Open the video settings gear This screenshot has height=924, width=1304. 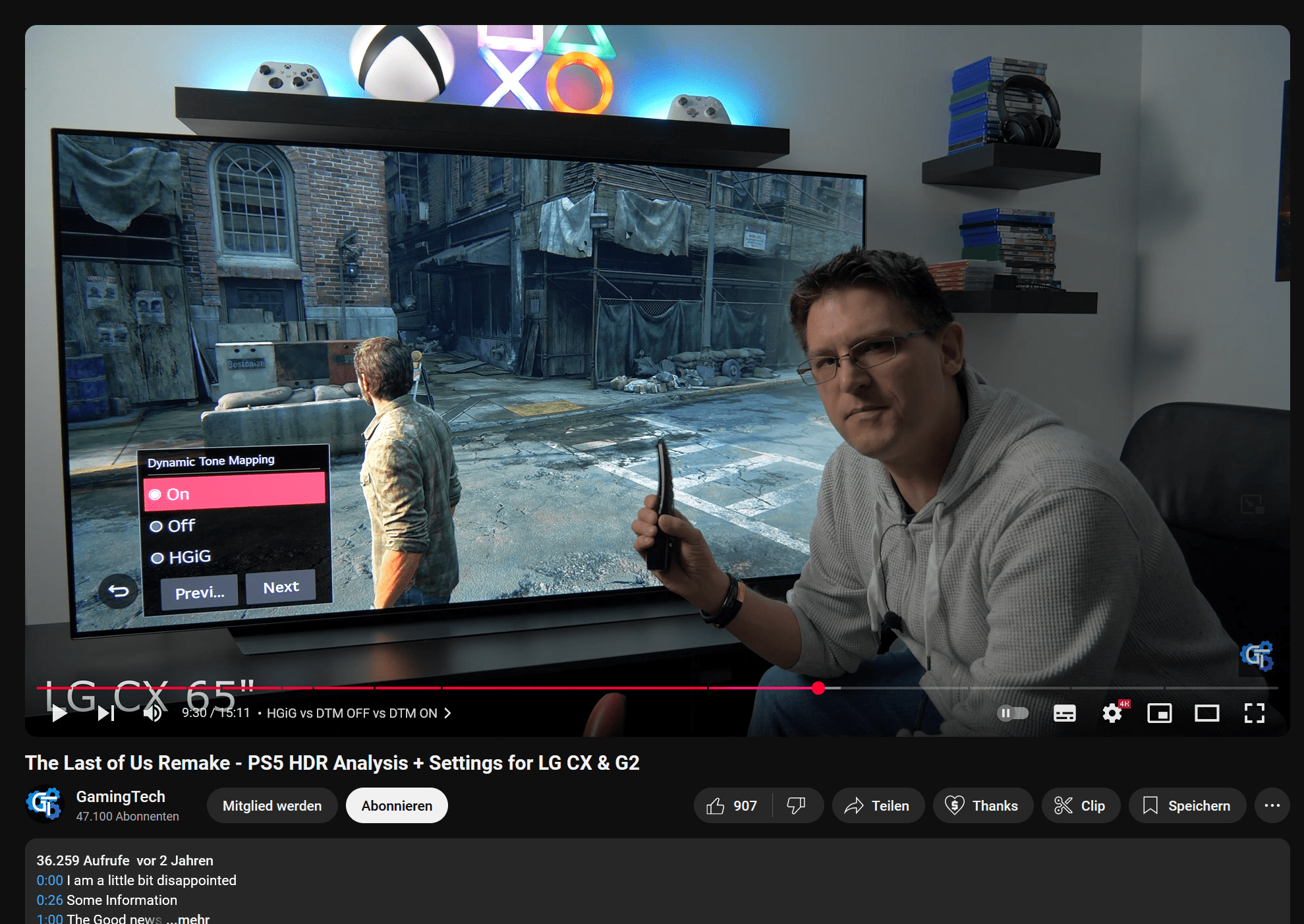click(1112, 713)
